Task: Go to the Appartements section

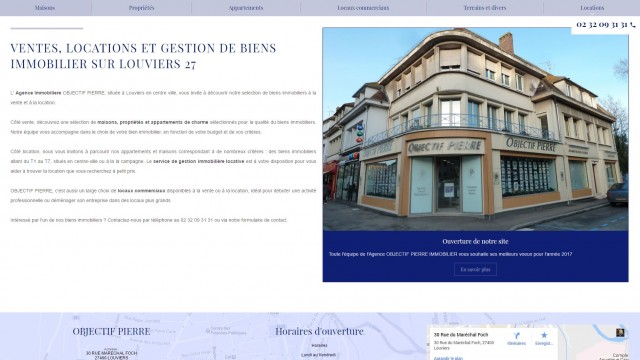Action: tap(246, 8)
